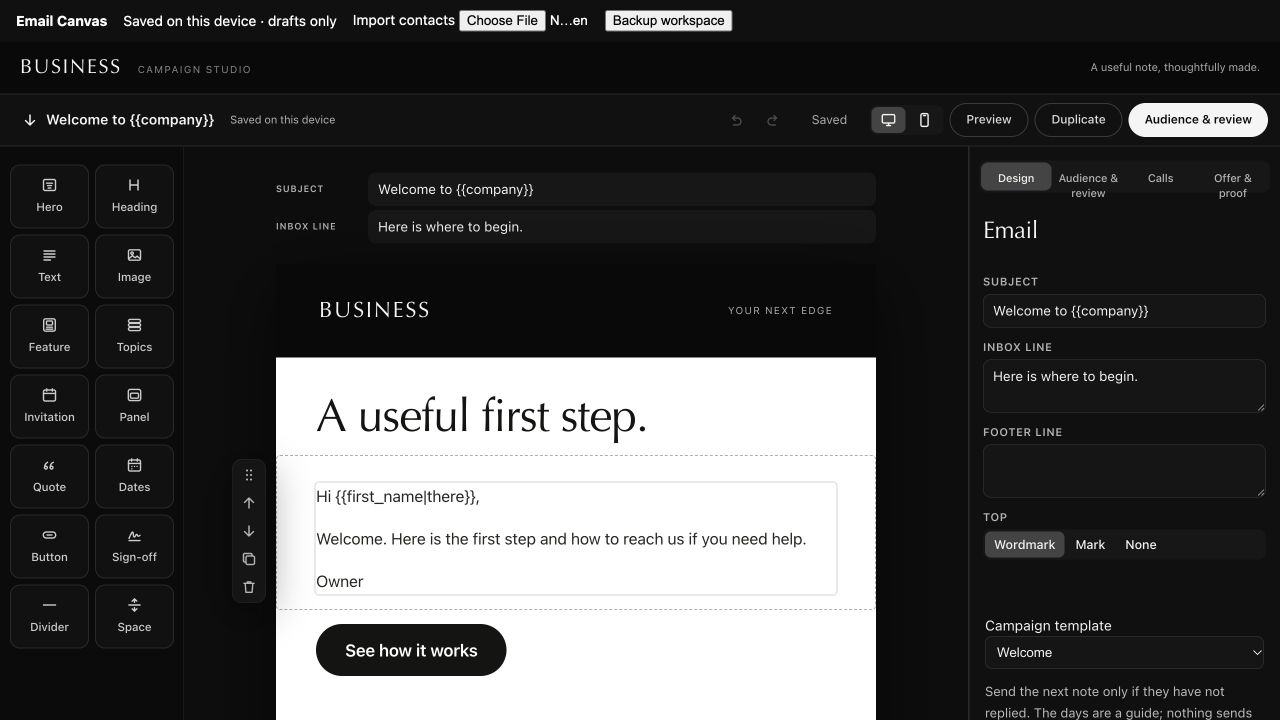Switch to the Offer & proof tab
This screenshot has height=720, width=1280.
(1232, 185)
